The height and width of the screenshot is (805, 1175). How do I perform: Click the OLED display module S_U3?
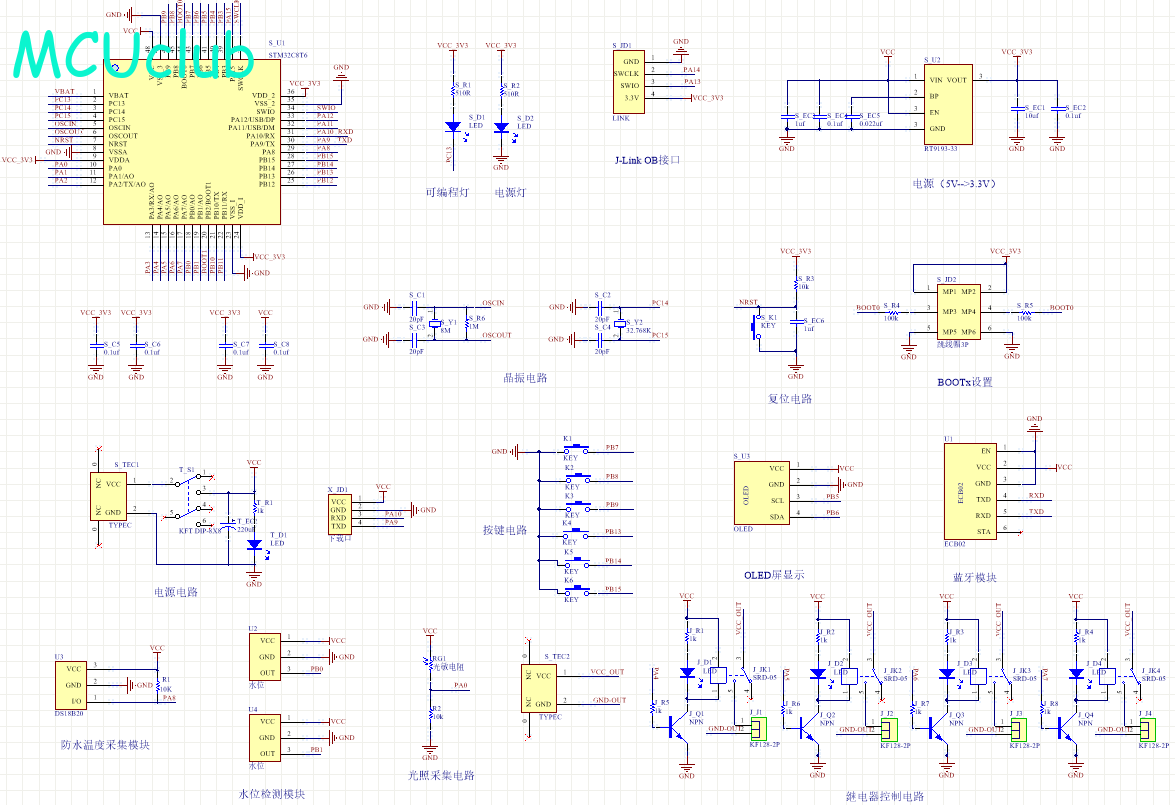point(762,491)
